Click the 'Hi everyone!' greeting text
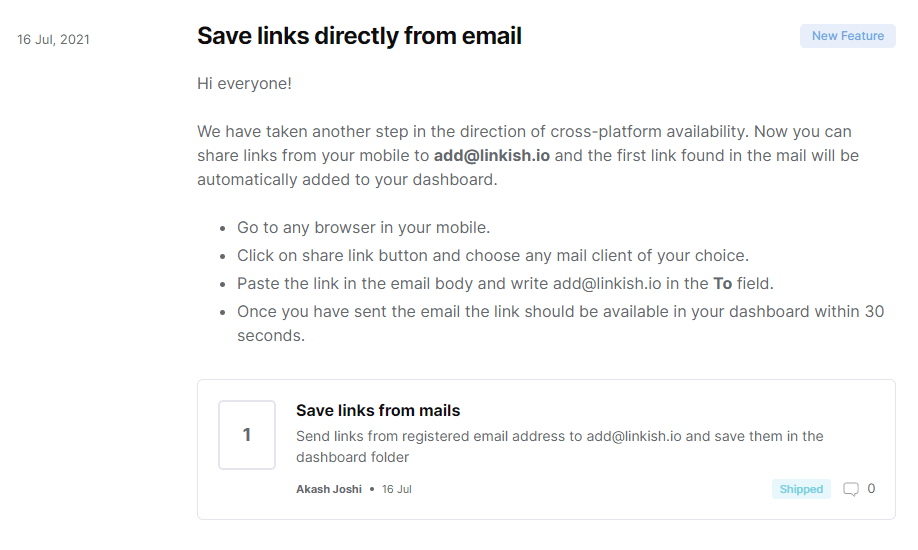 (x=245, y=83)
